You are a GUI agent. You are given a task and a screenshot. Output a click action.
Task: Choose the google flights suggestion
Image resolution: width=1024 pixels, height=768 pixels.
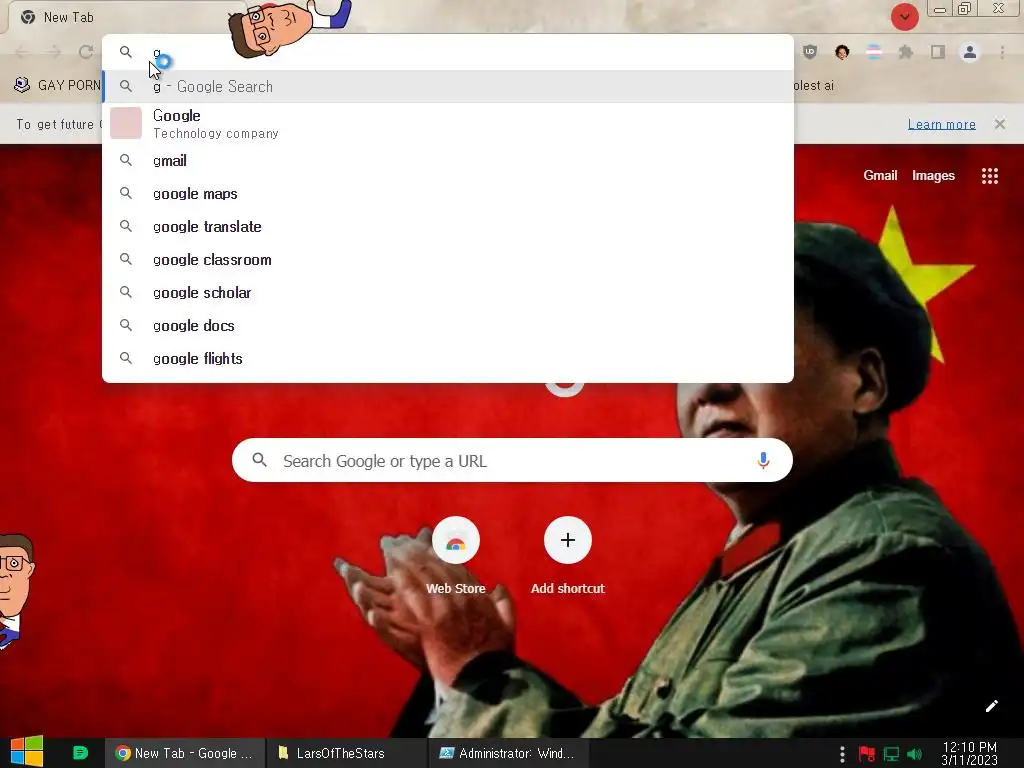tap(448, 359)
